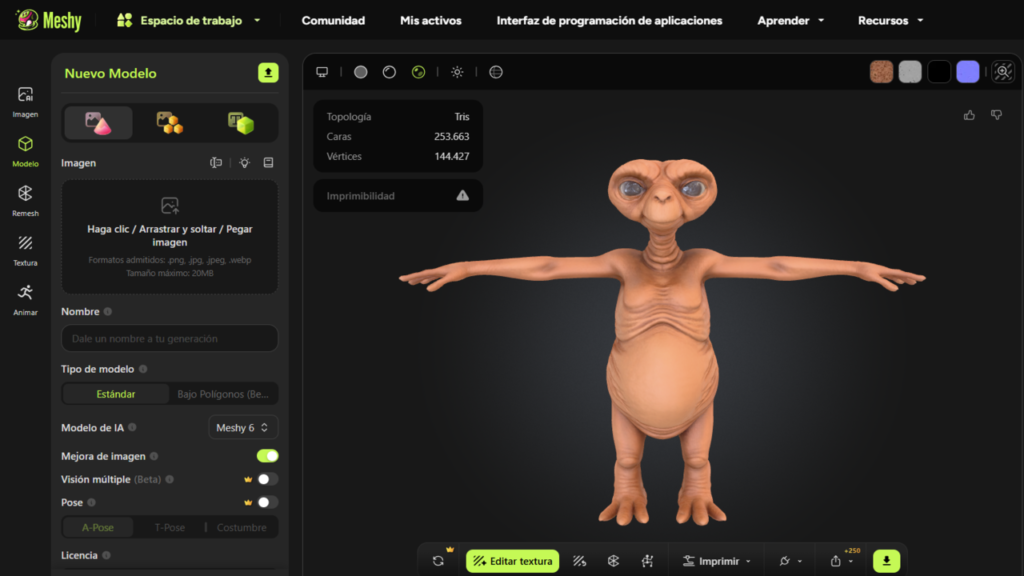Select the Costumbre pose option
This screenshot has height=576, width=1024.
coord(241,527)
